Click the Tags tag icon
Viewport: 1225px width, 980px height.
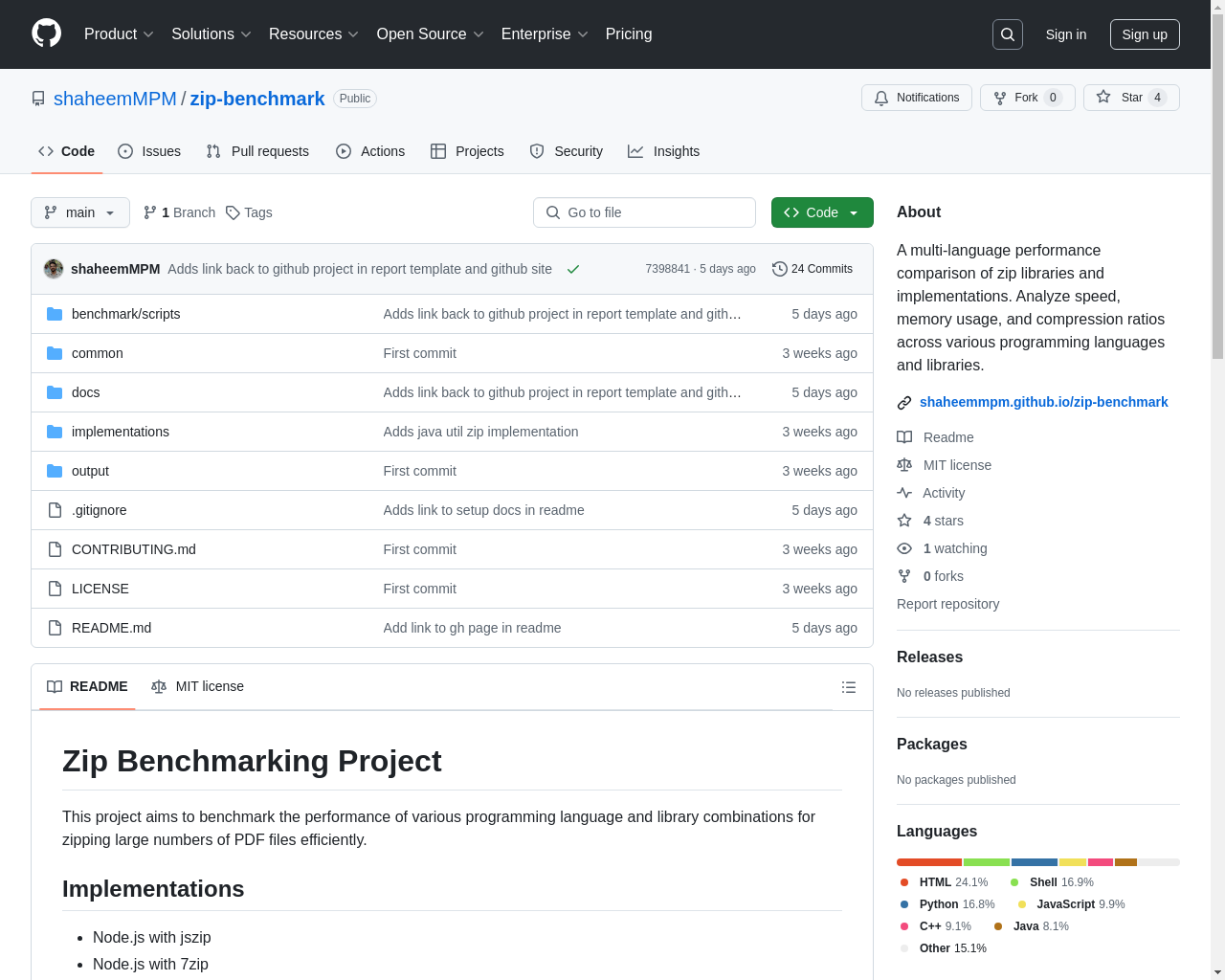(233, 212)
